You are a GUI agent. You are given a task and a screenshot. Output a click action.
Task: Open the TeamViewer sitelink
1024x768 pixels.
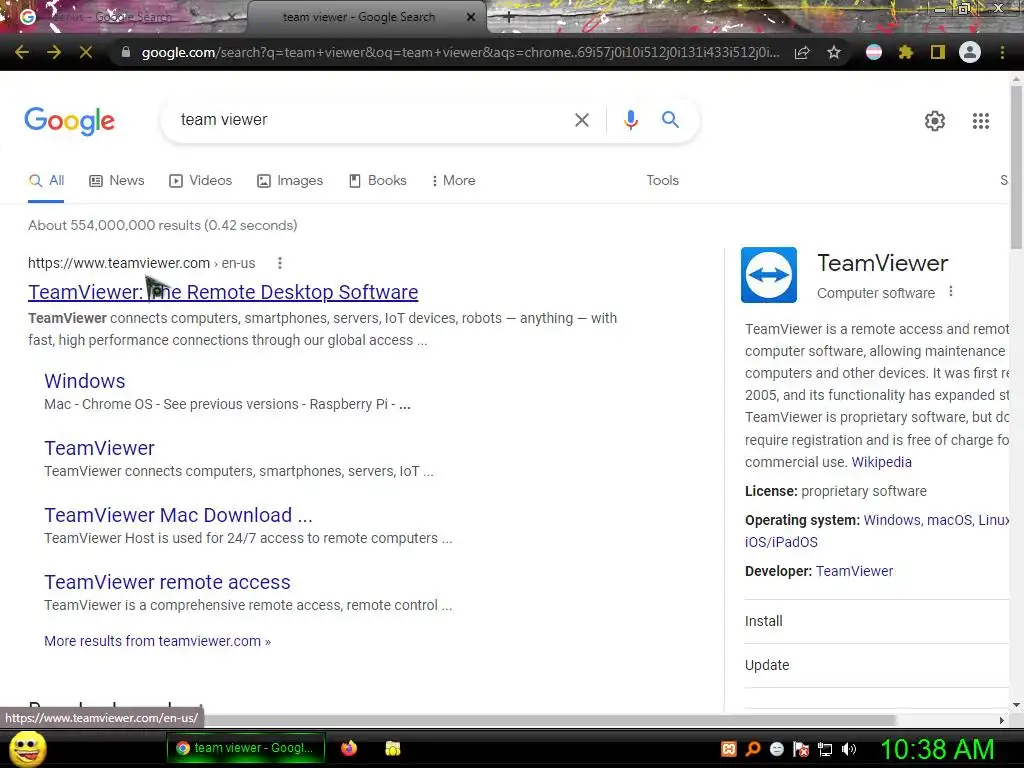pos(99,449)
